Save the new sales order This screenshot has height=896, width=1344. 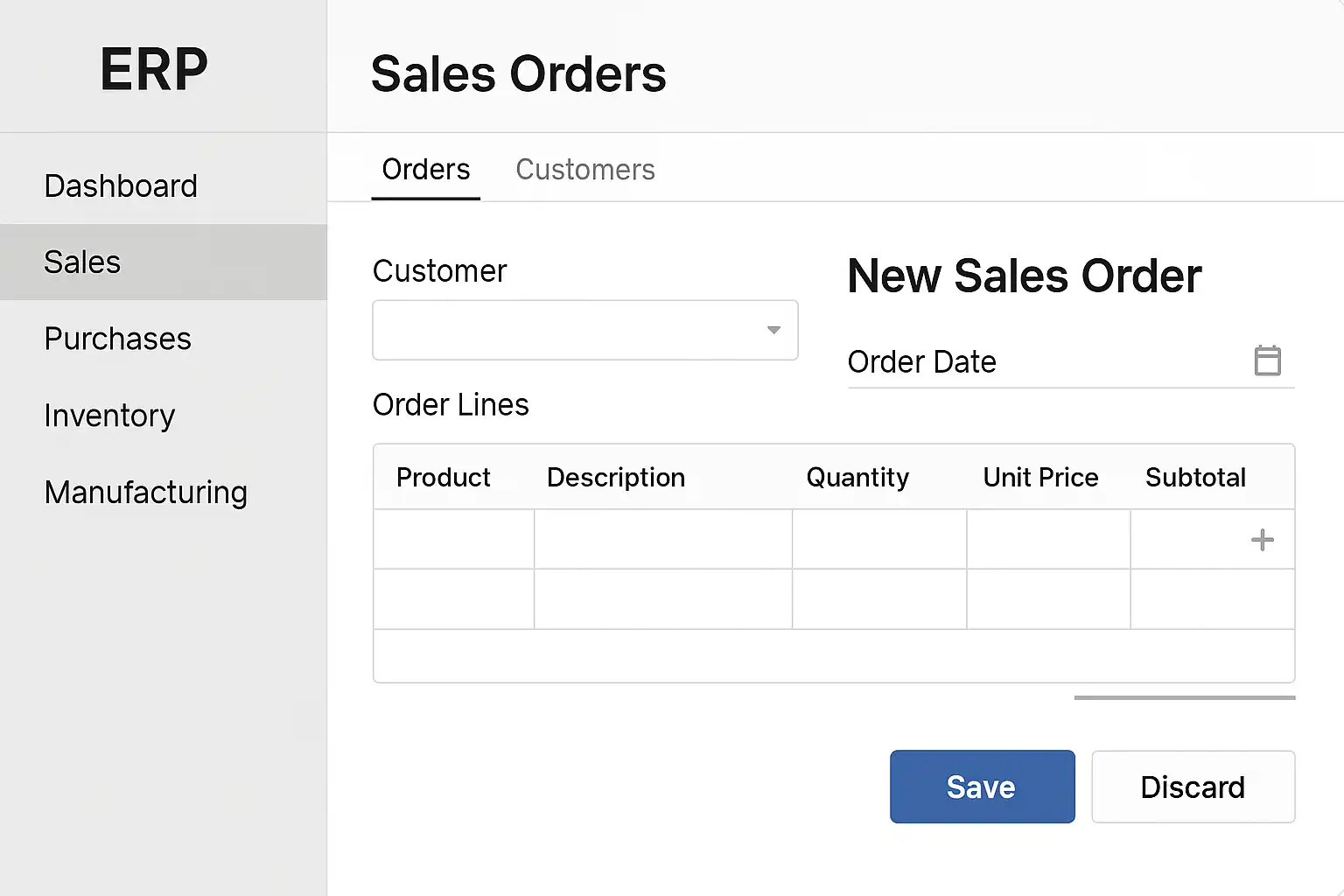point(982,787)
